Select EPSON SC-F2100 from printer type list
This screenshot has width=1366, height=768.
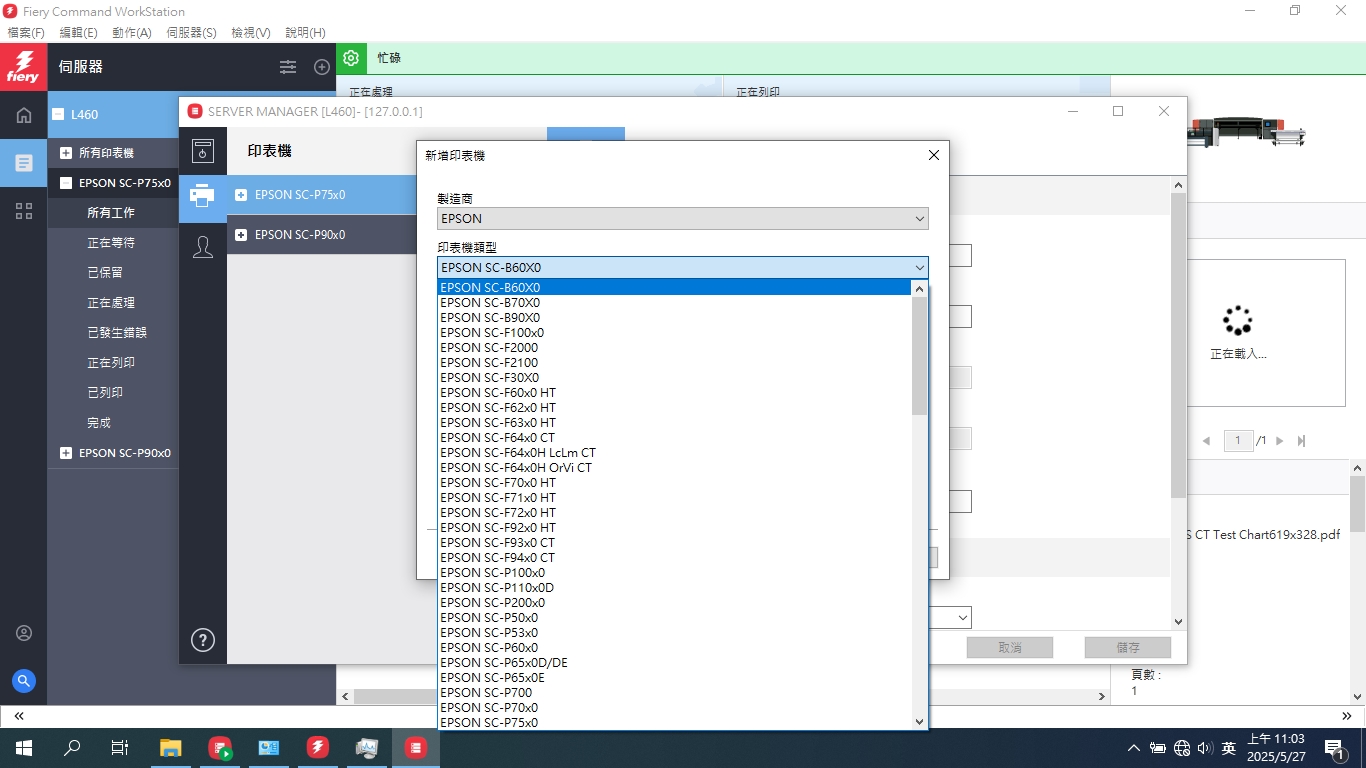click(489, 362)
